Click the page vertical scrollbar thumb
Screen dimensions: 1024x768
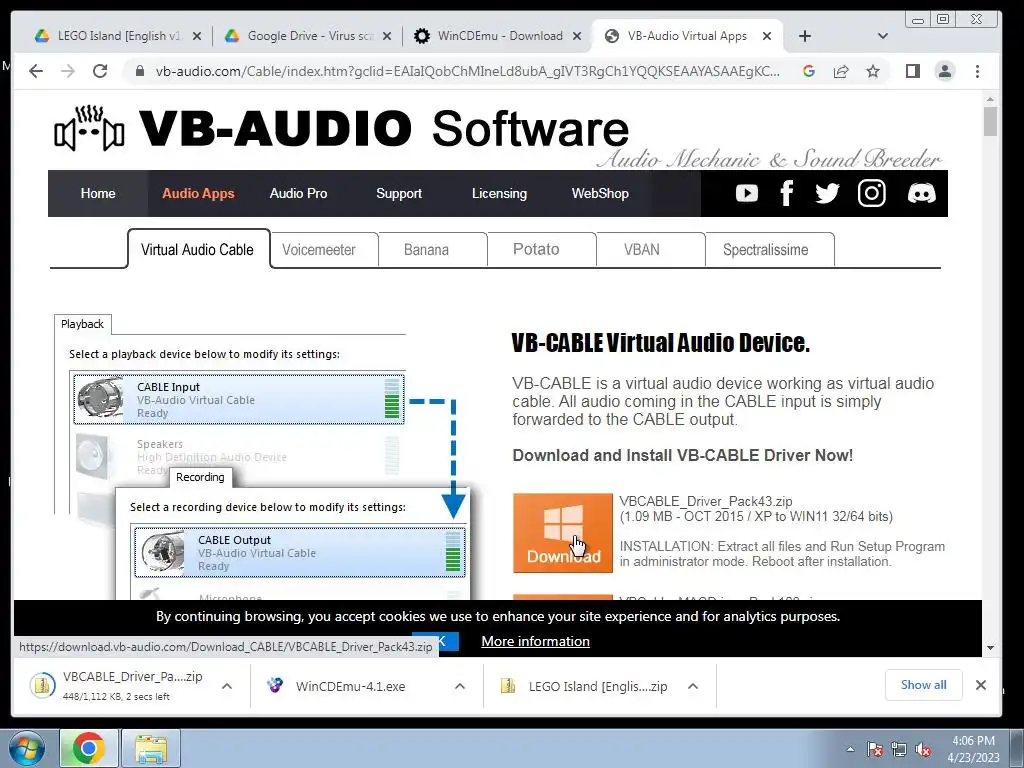pyautogui.click(x=990, y=121)
